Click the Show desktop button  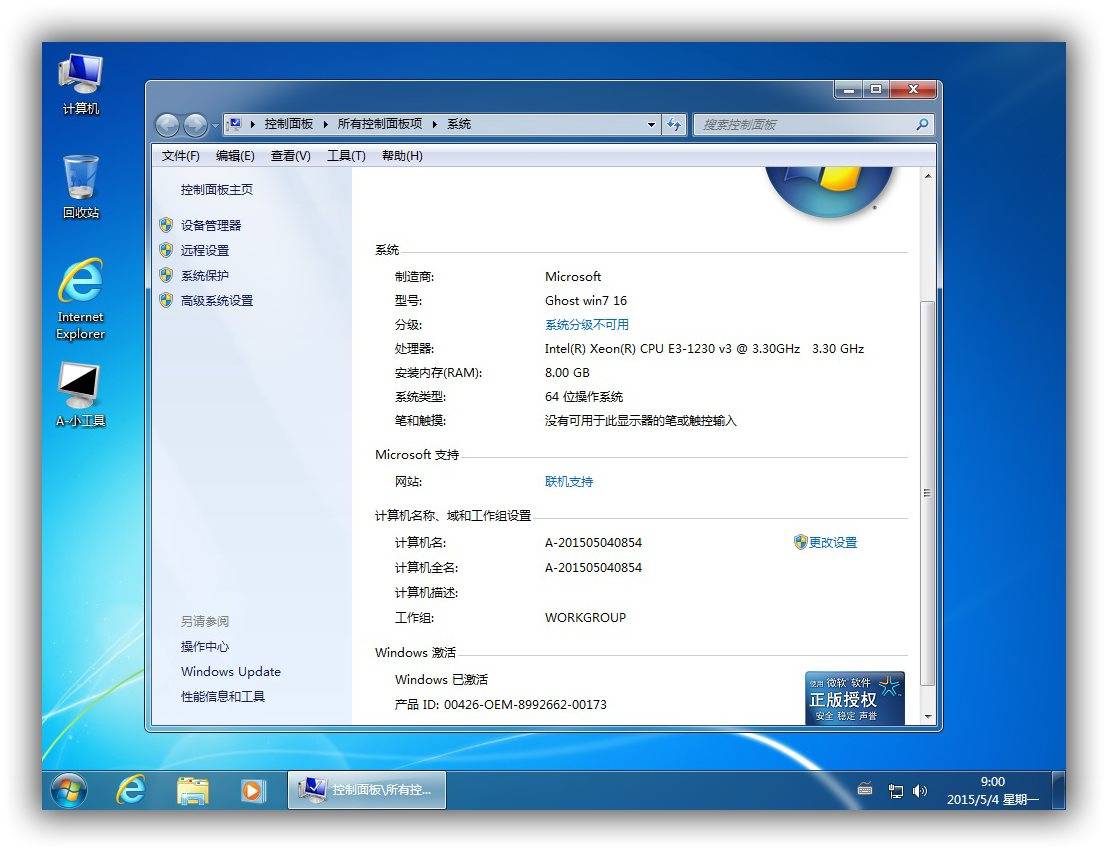click(1058, 790)
